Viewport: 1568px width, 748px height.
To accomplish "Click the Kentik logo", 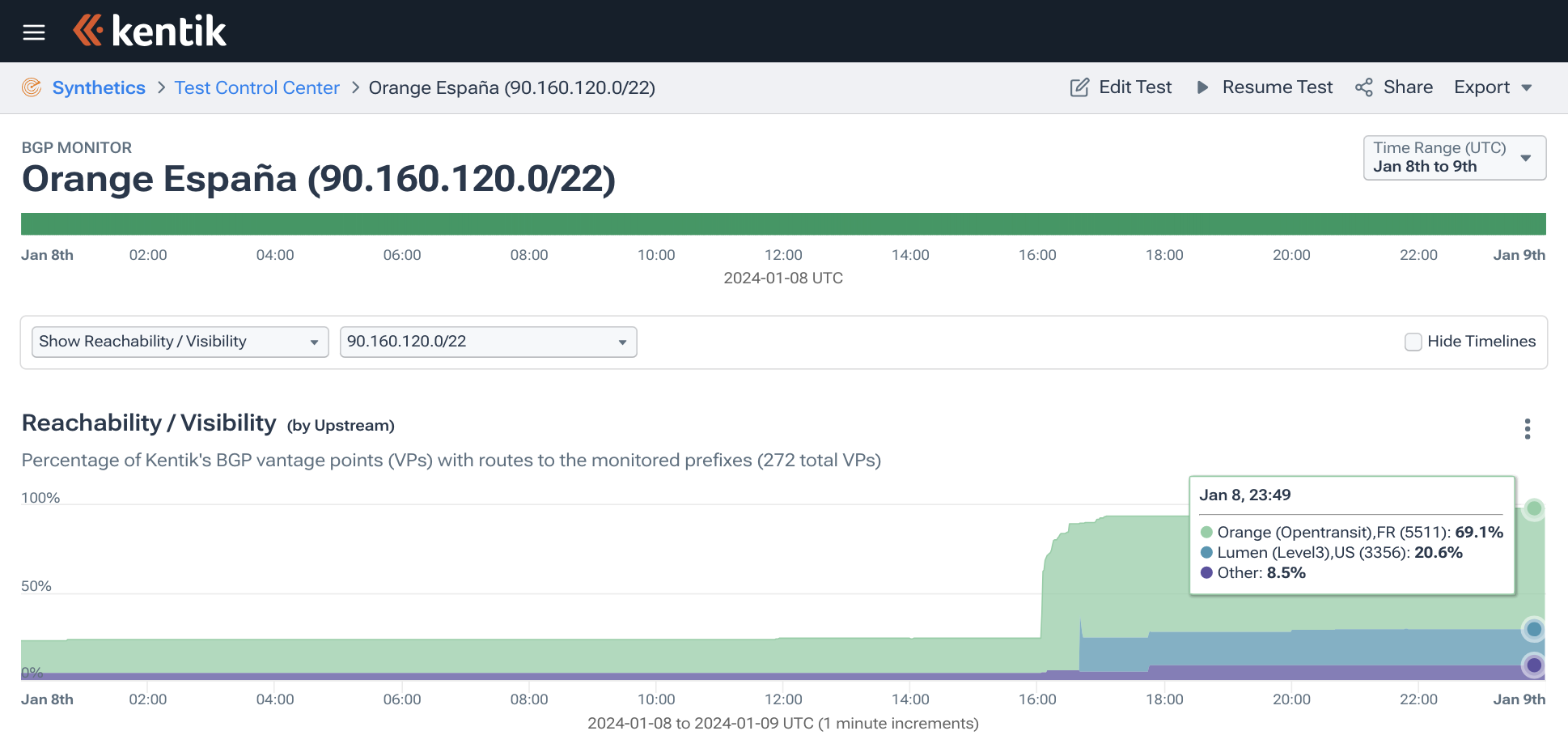I will pos(150,32).
